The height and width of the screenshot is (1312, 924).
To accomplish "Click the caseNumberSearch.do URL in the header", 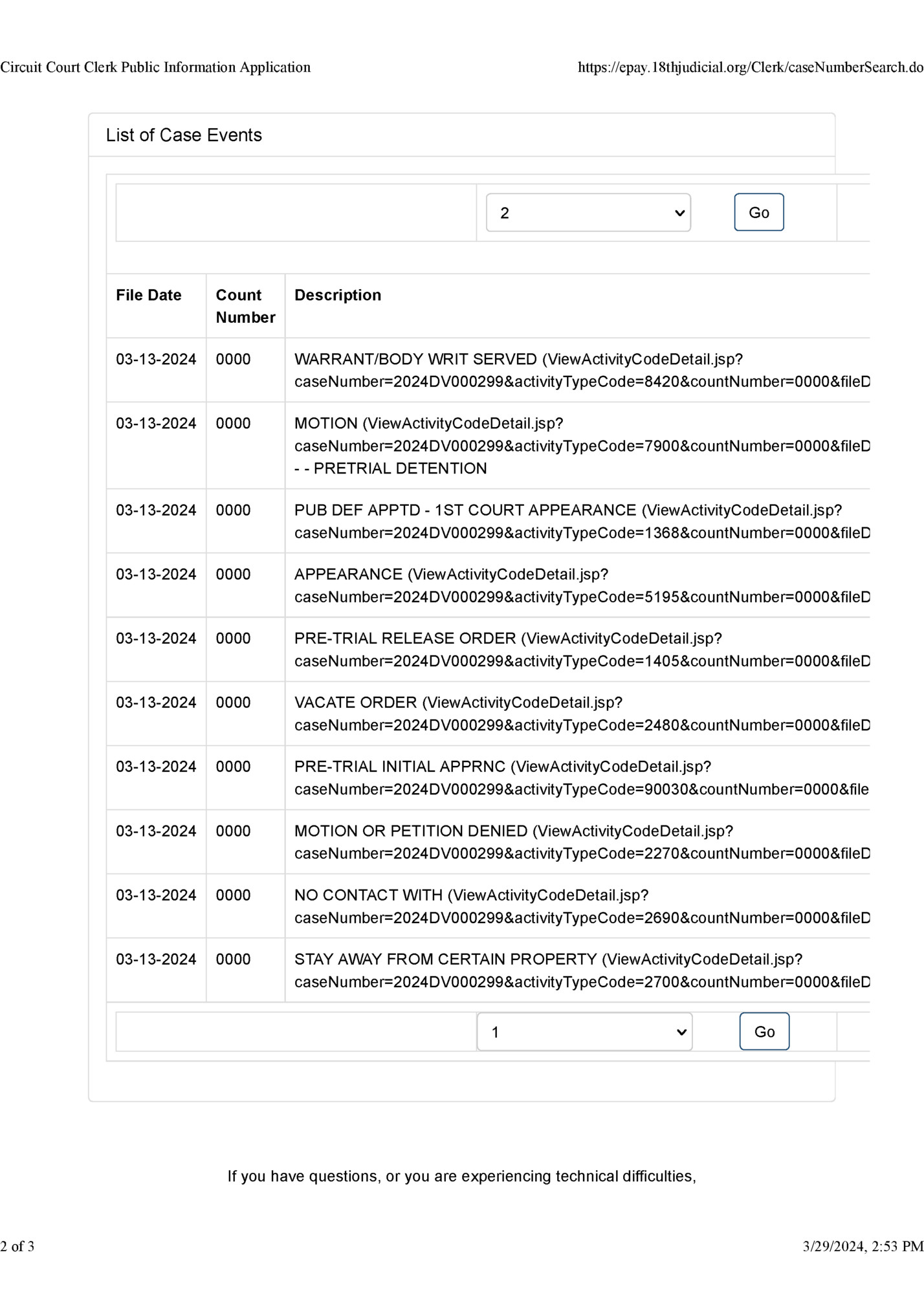I will tap(750, 67).
